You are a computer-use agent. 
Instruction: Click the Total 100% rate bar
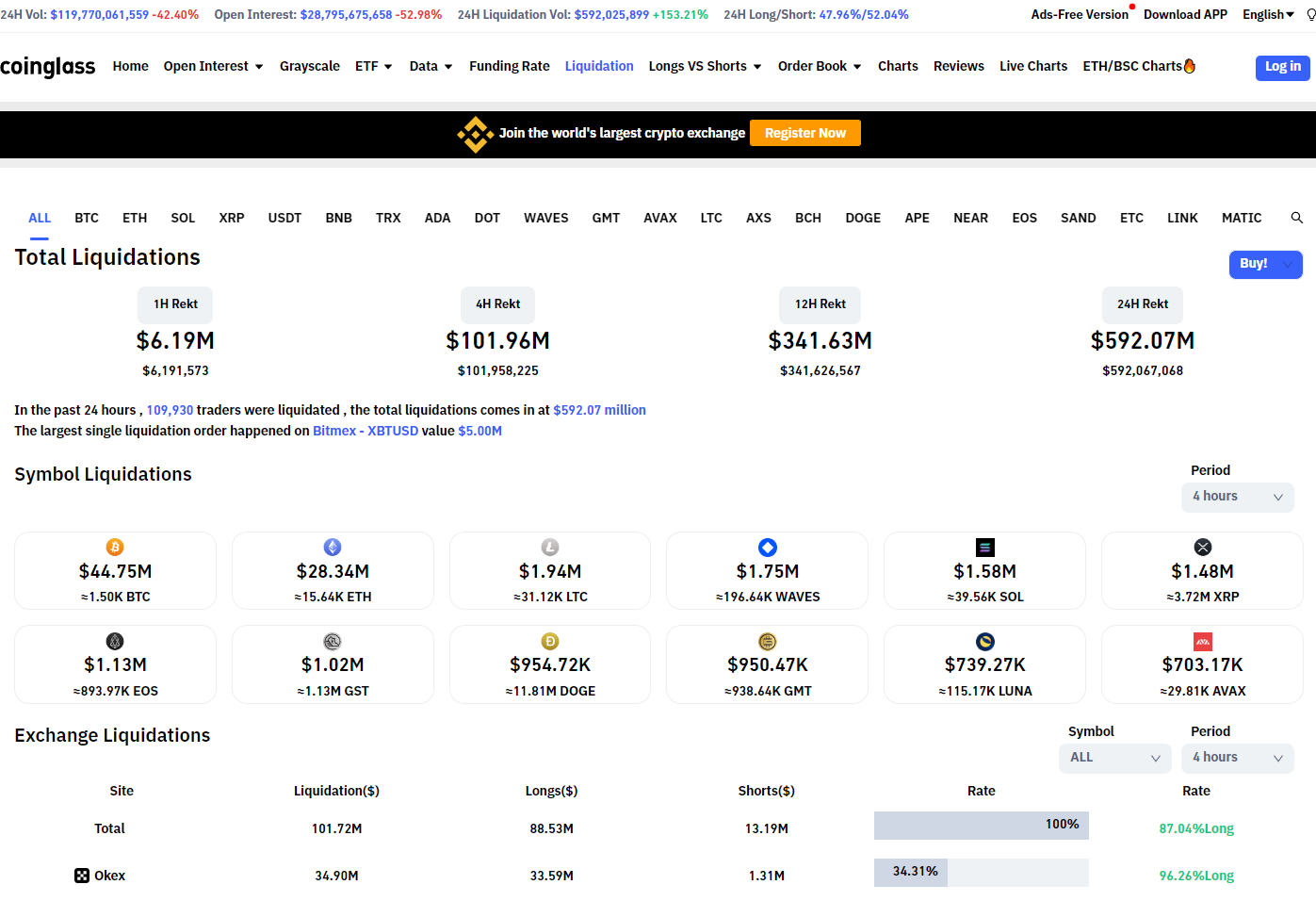(x=982, y=826)
